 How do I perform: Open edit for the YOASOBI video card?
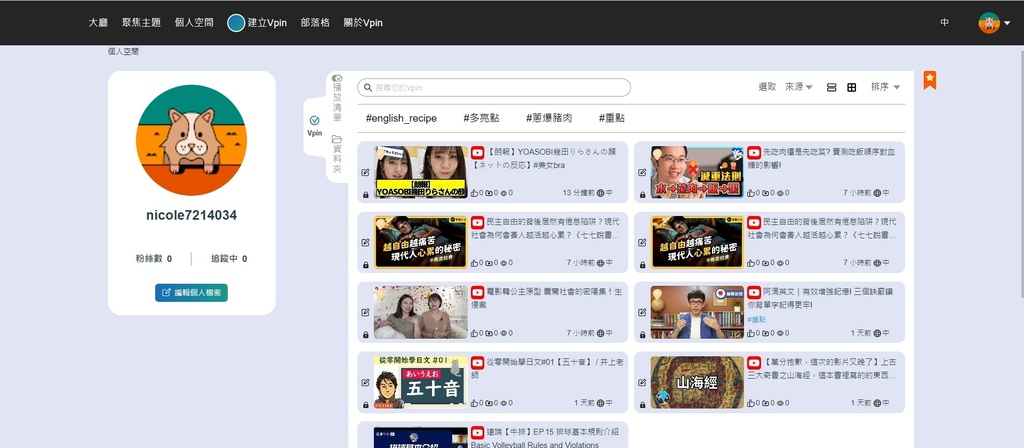(x=366, y=172)
